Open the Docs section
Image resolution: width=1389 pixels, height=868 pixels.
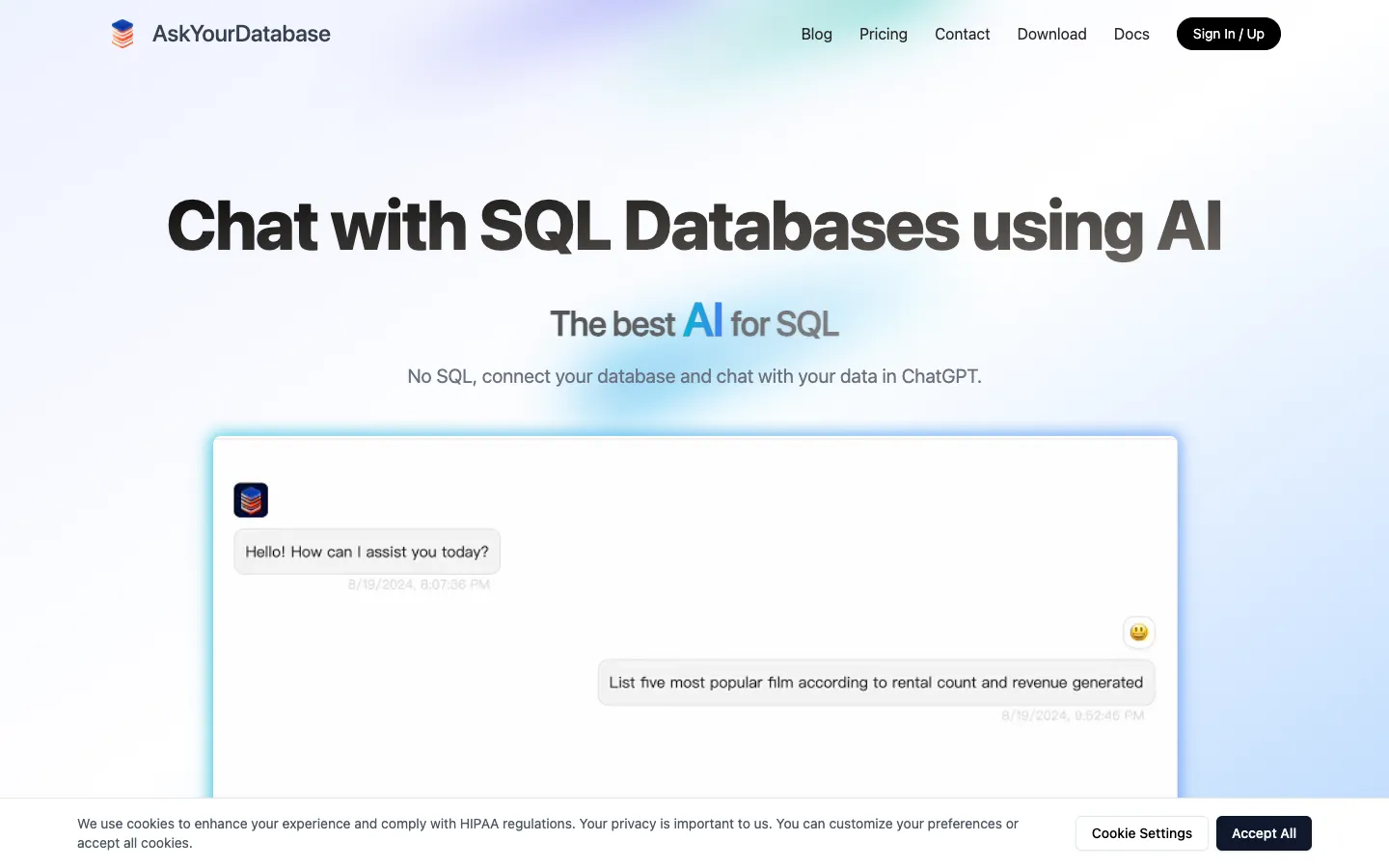click(x=1131, y=34)
